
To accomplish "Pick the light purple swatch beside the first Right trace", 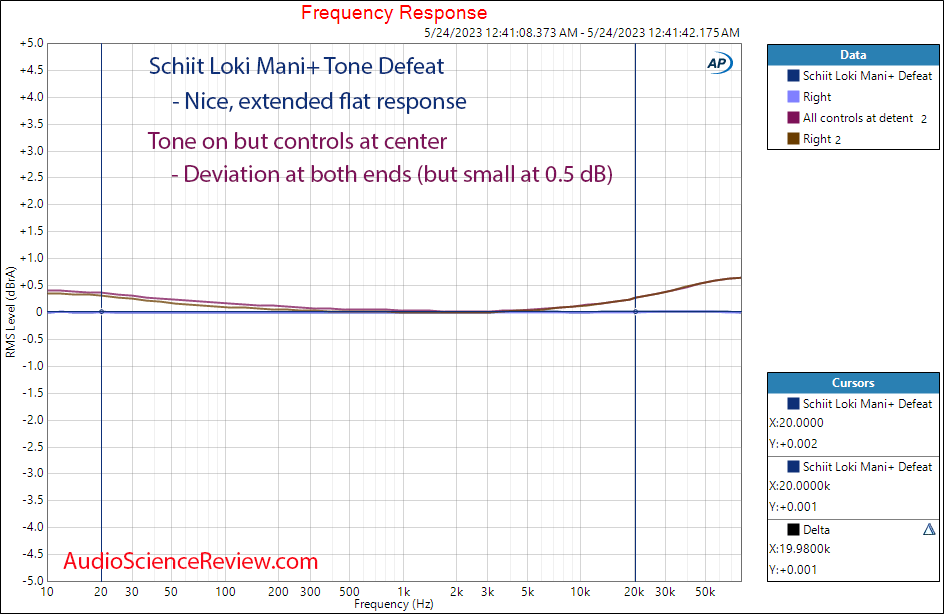I will (793, 97).
